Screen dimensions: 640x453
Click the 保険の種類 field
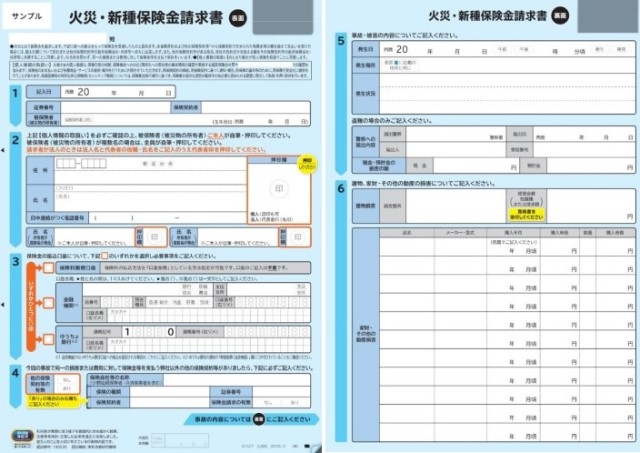pos(170,392)
